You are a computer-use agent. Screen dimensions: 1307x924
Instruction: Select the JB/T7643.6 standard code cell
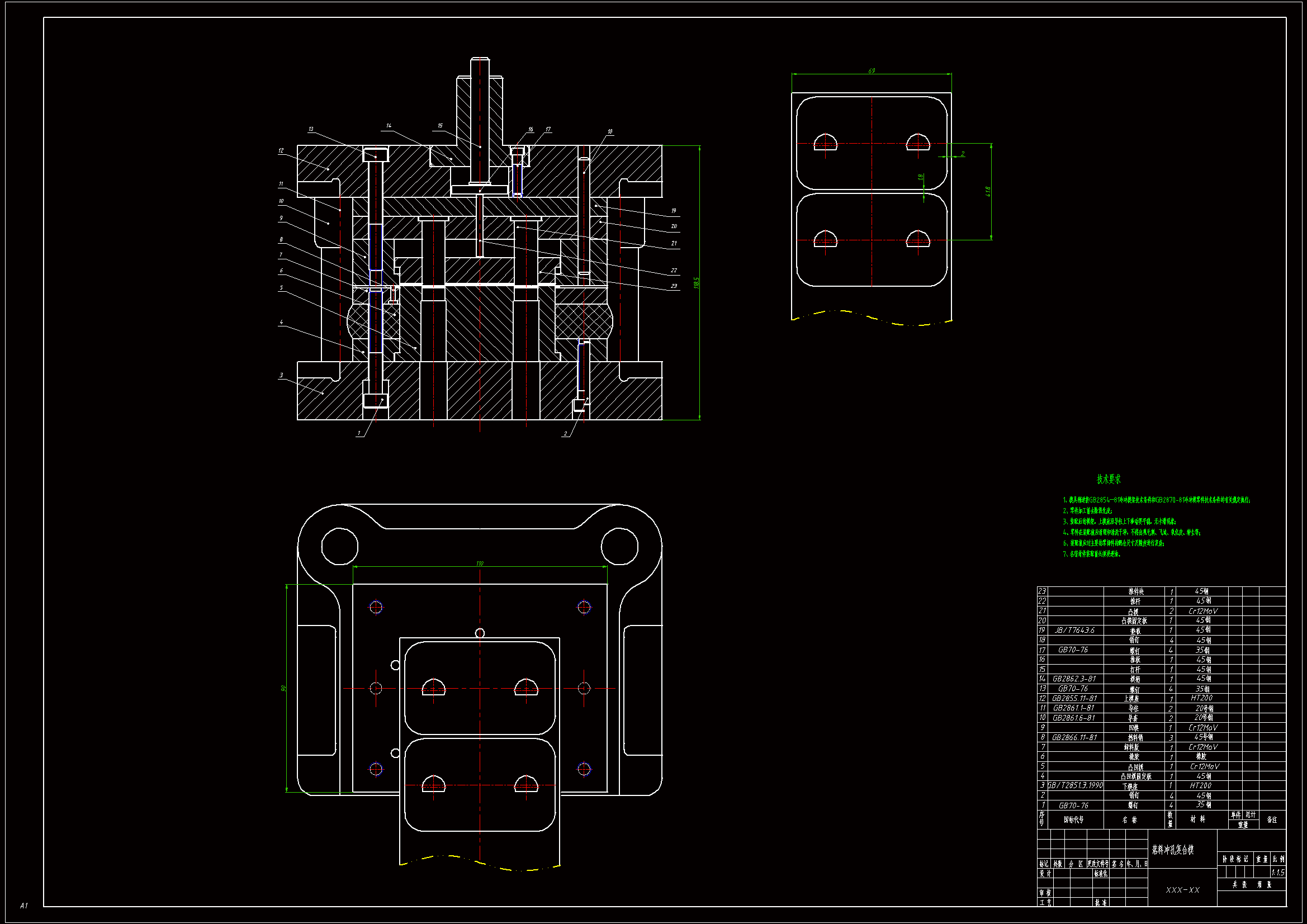pyautogui.click(x=1074, y=630)
